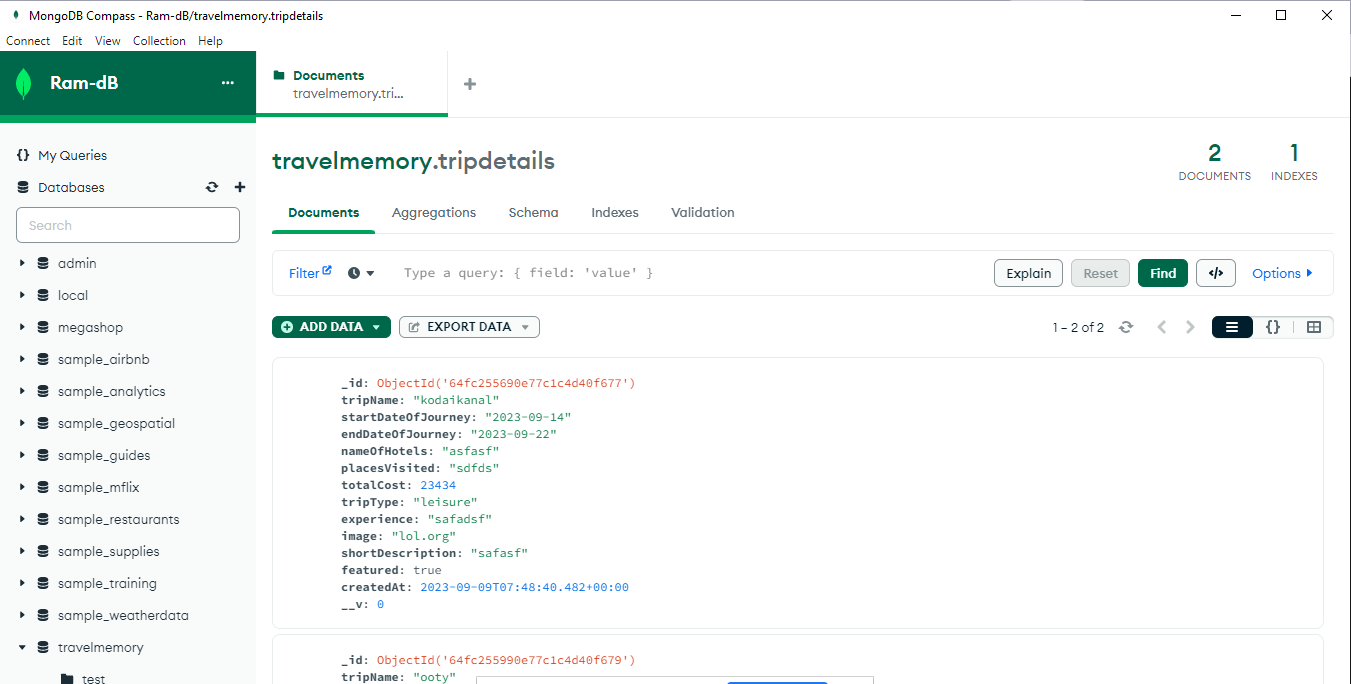Click the image value "lol.org"

pyautogui.click(x=424, y=536)
